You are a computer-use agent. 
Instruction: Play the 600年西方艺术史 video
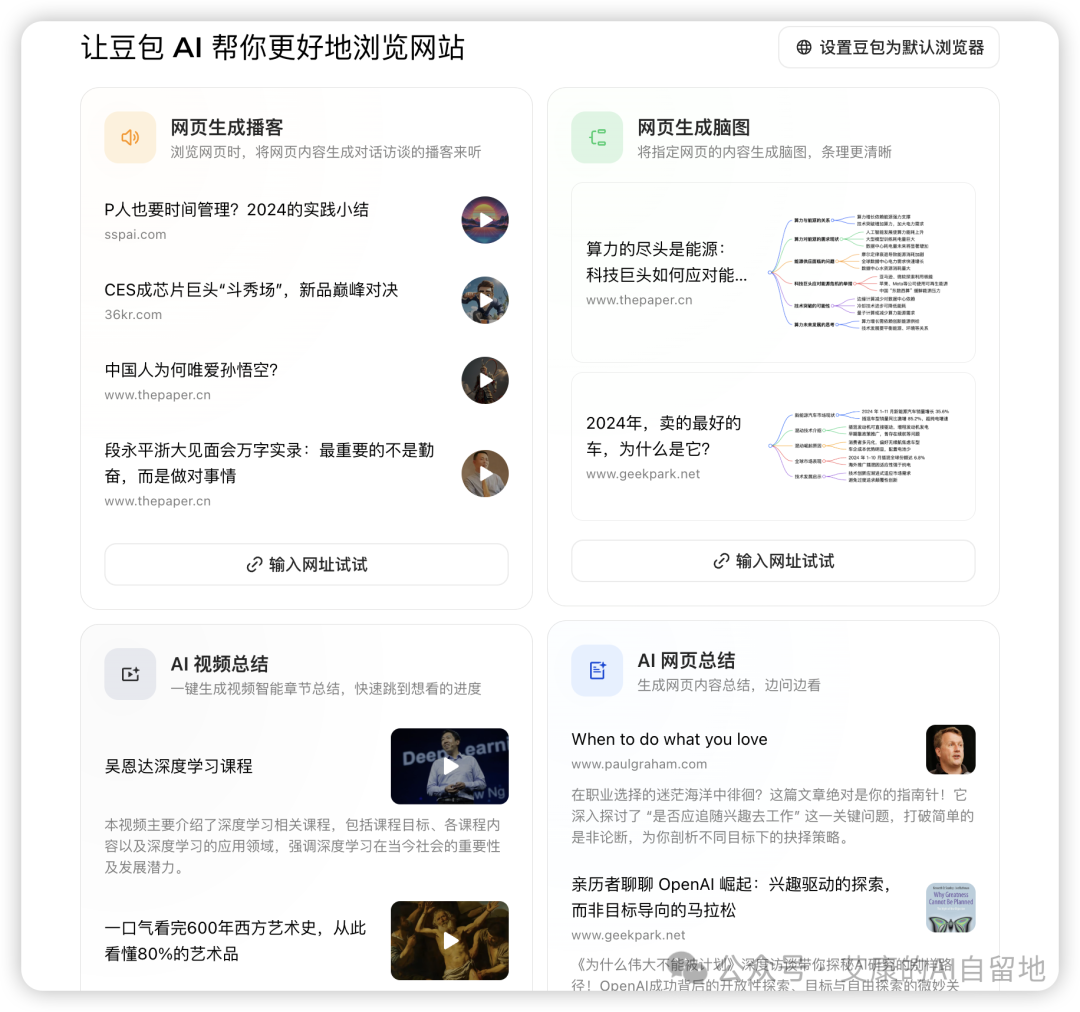pyautogui.click(x=449, y=940)
